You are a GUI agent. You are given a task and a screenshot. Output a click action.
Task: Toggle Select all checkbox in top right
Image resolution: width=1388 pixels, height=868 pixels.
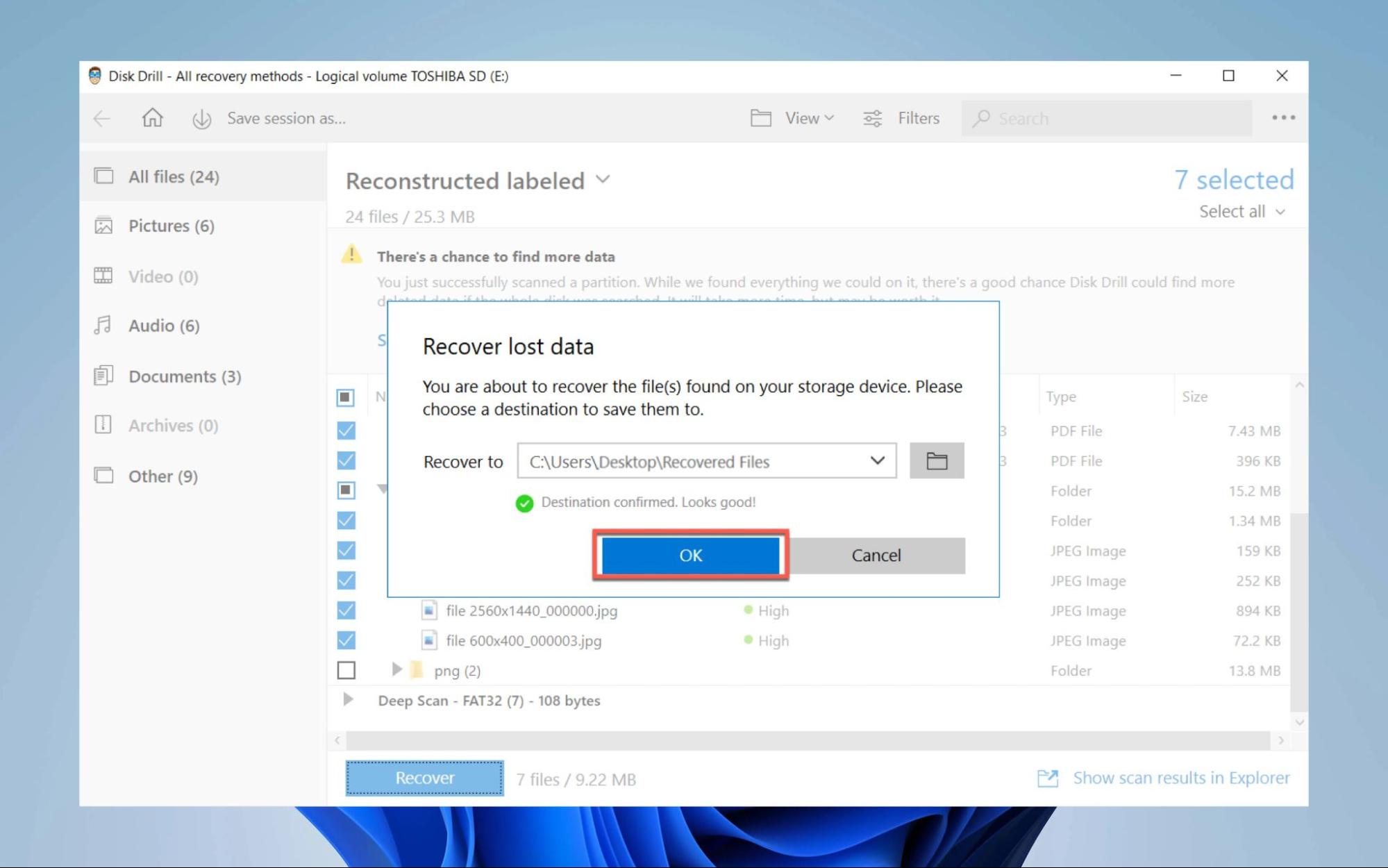(1234, 211)
